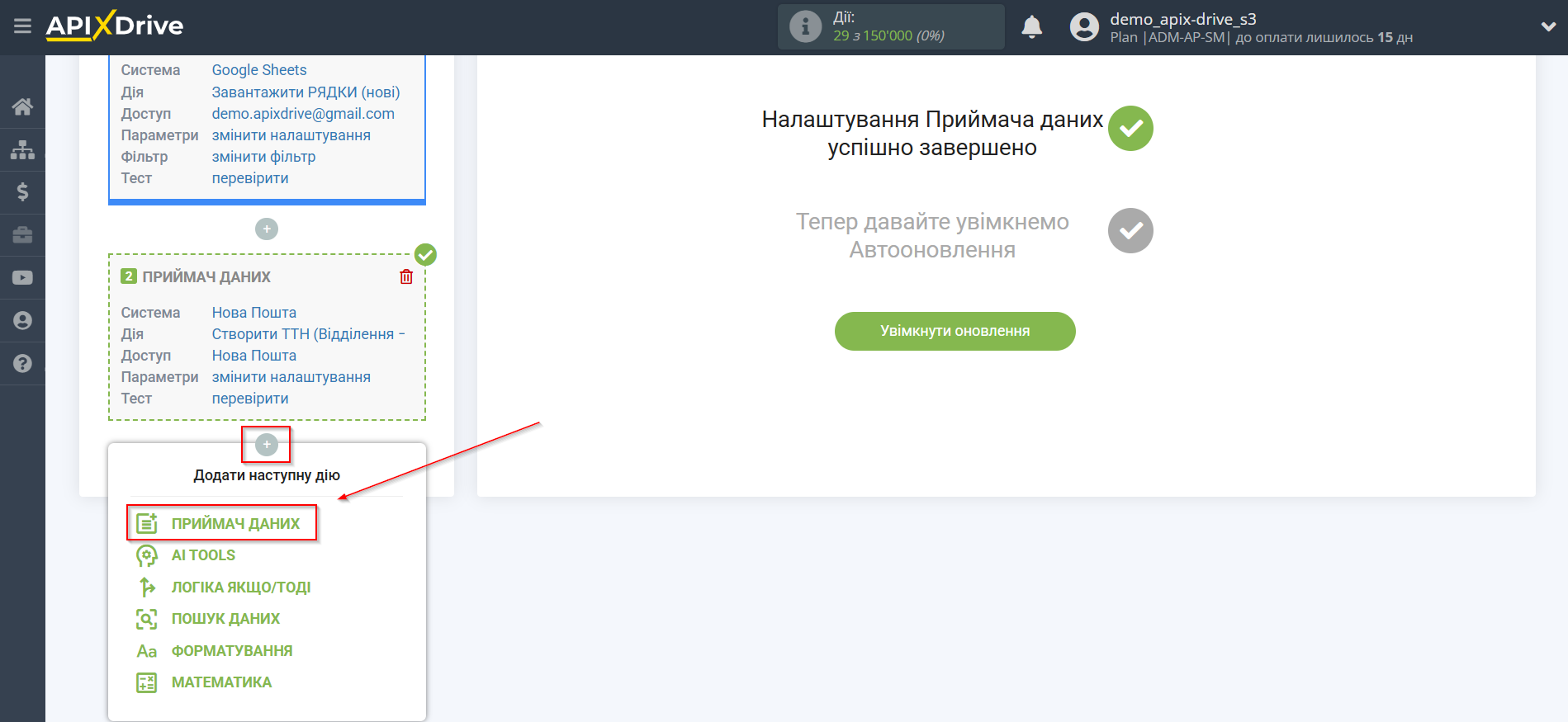
Task: Click the logic branch icon
Action: pyautogui.click(x=147, y=588)
